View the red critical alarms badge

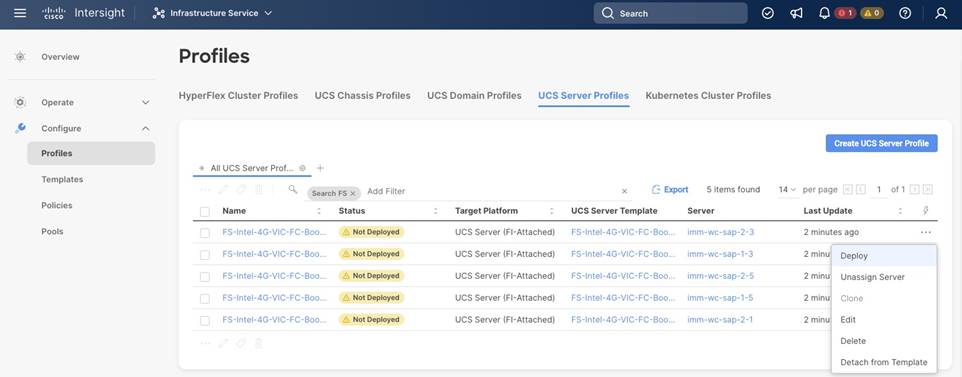pos(845,13)
